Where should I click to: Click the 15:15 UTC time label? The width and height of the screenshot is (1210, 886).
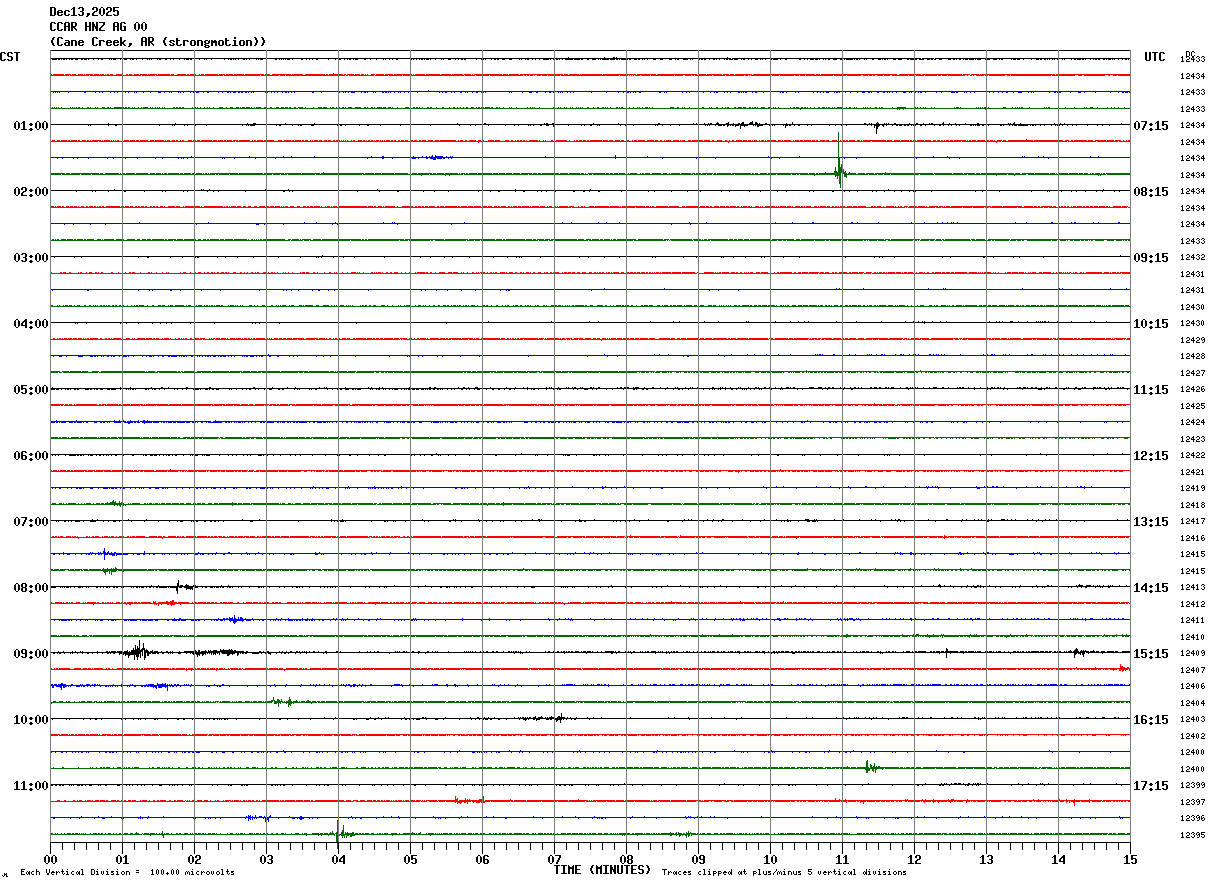coord(1151,654)
